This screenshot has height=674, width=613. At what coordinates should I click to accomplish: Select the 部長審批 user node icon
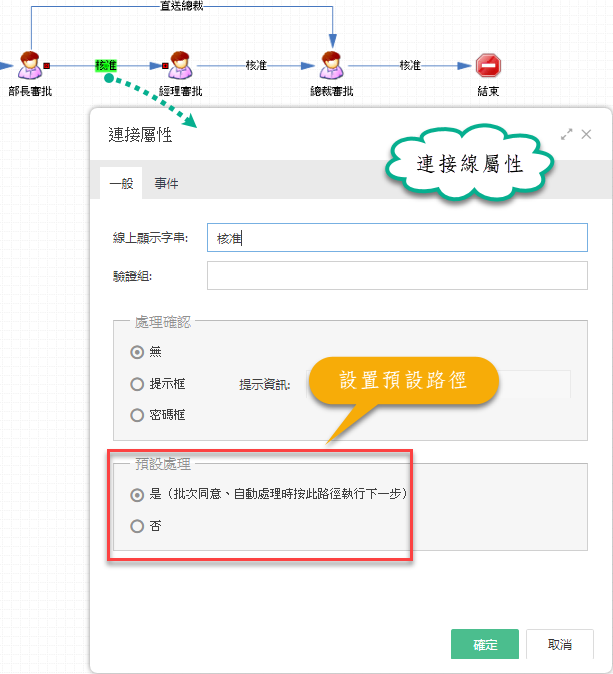tap(30, 65)
